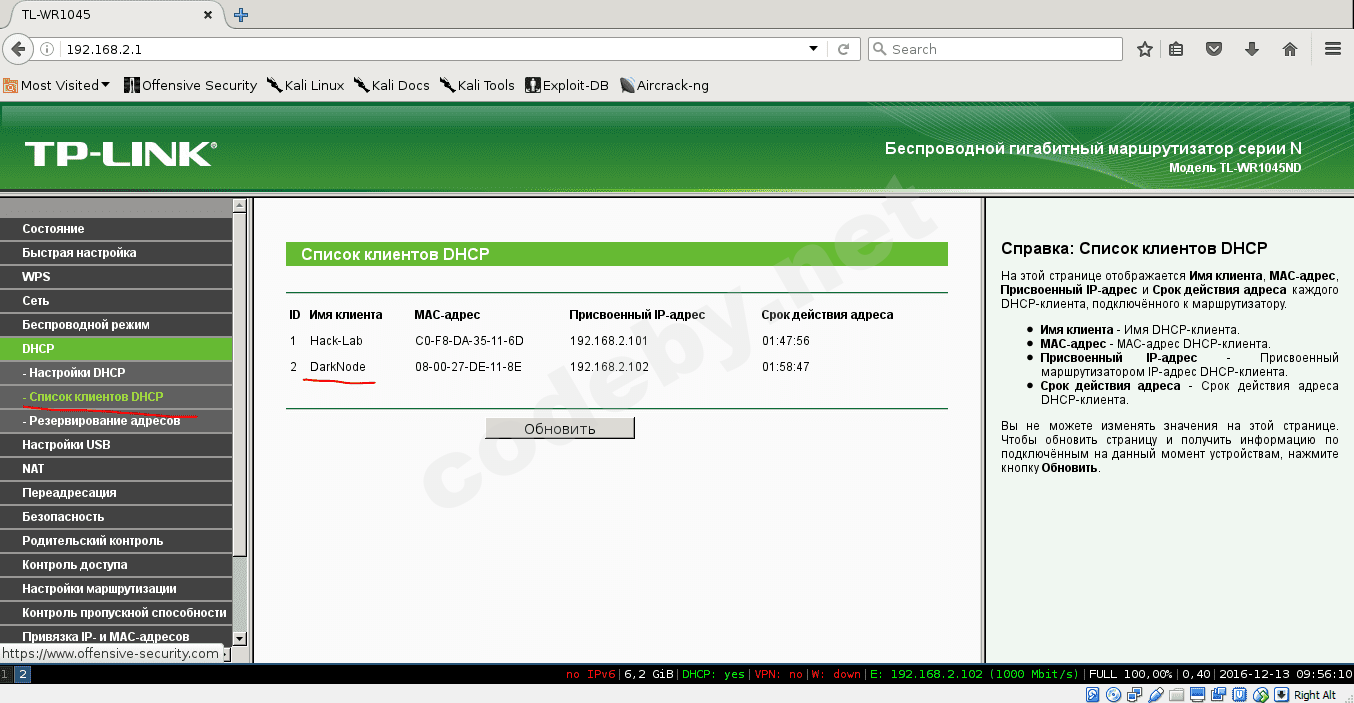The height and width of the screenshot is (703, 1354).
Task: Click the client name DarkNode
Action: pos(338,367)
